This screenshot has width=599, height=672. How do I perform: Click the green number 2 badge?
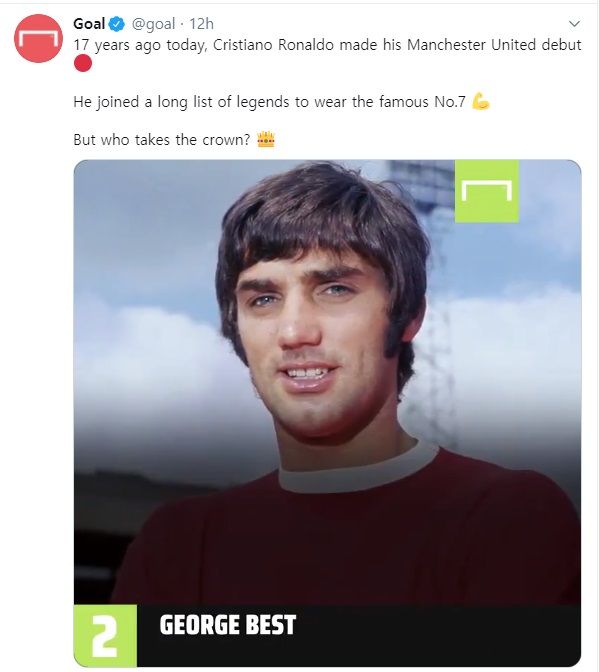tap(105, 636)
